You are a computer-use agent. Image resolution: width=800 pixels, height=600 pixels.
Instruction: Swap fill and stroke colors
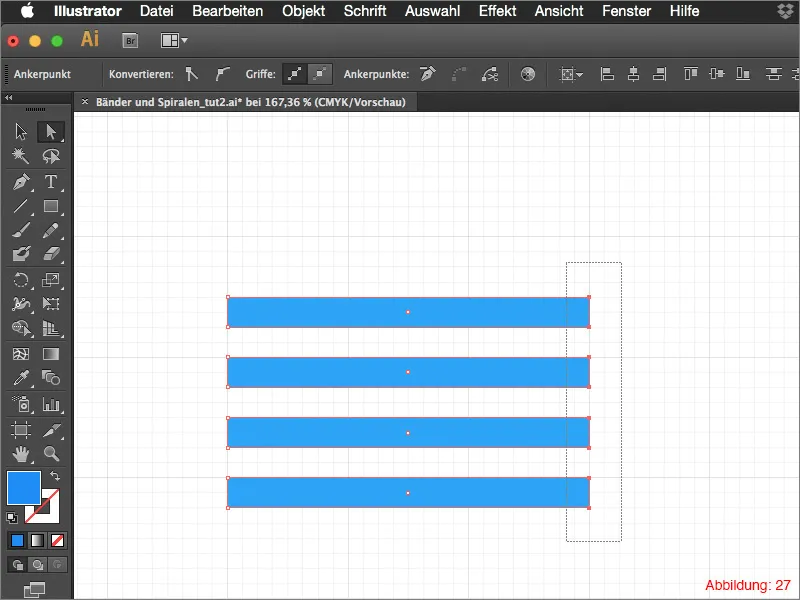[55, 476]
